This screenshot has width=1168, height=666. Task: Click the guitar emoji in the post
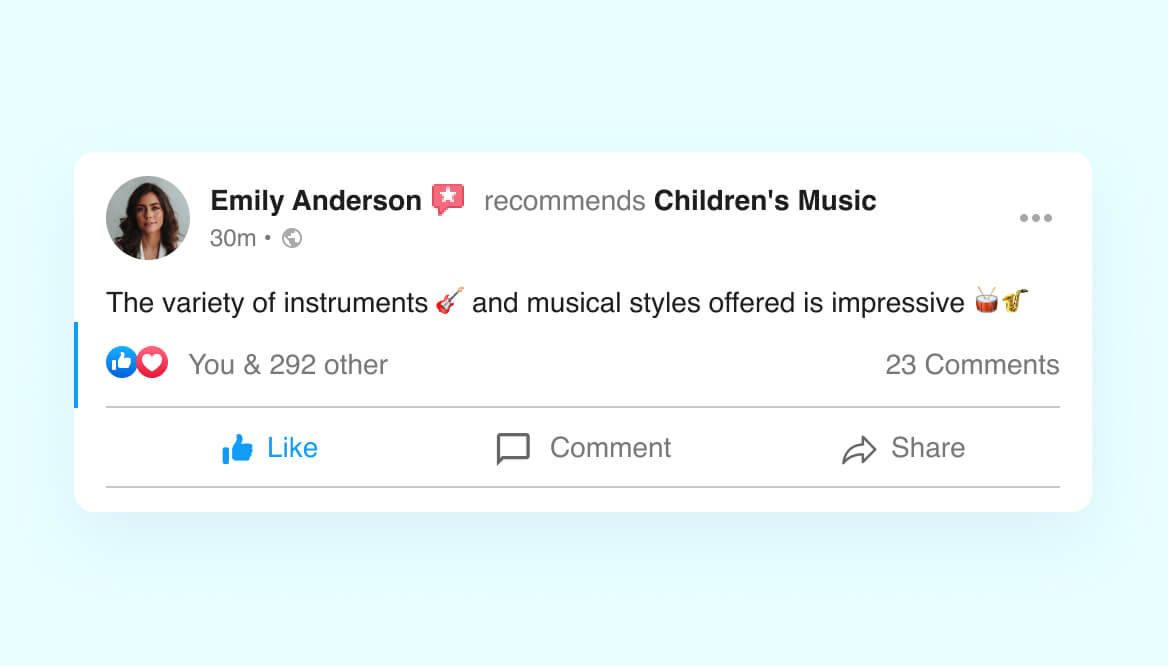(450, 301)
